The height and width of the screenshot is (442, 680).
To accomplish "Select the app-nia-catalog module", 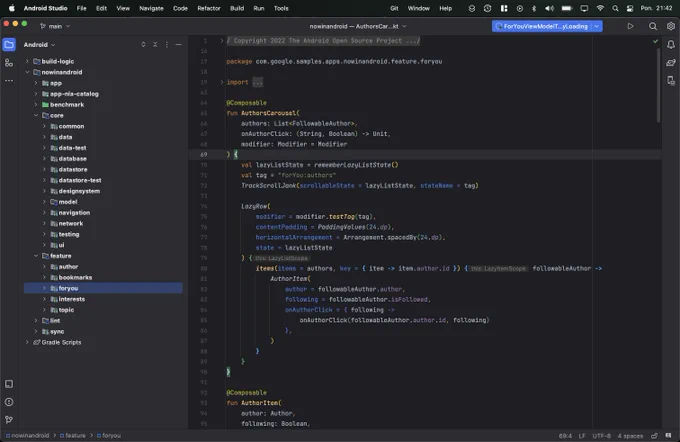I will click(x=103, y=94).
